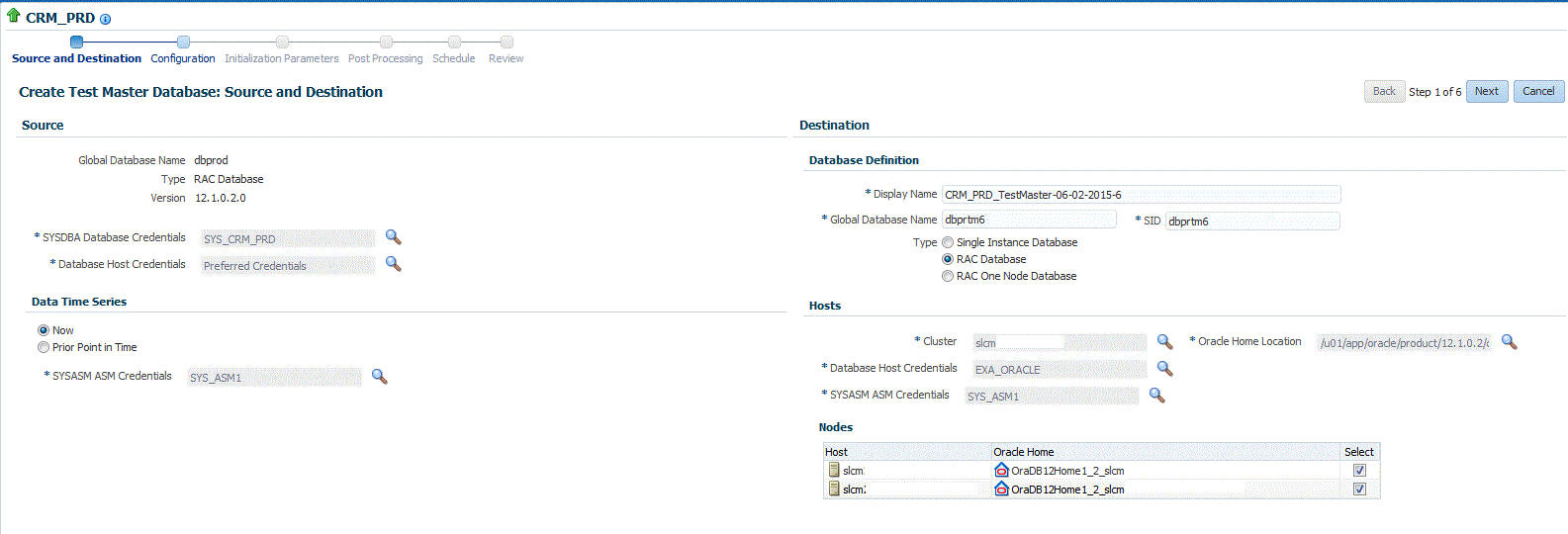Choose Single Instance Database type
The height and width of the screenshot is (534, 1568).
tap(948, 242)
